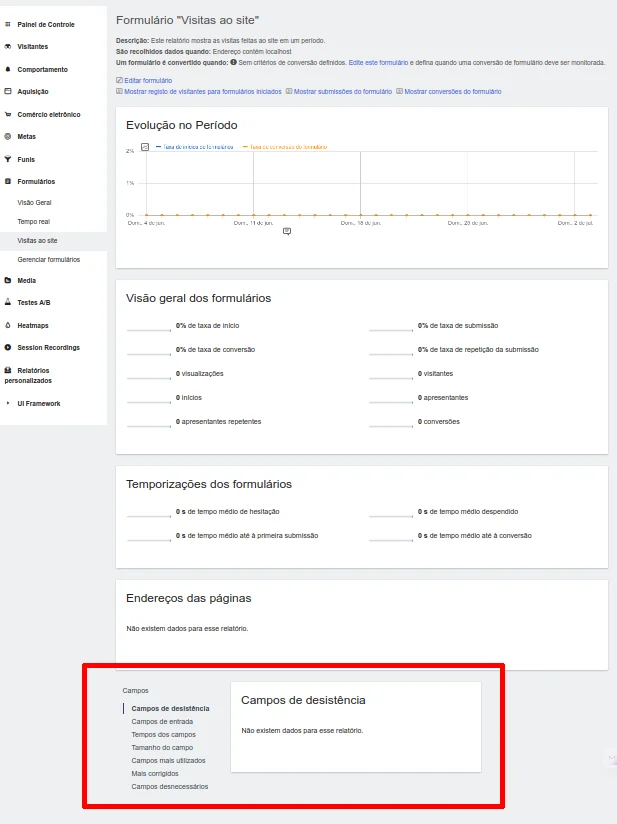Click the Editar formulário link
Screen dimensions: 617x824
click(147, 80)
